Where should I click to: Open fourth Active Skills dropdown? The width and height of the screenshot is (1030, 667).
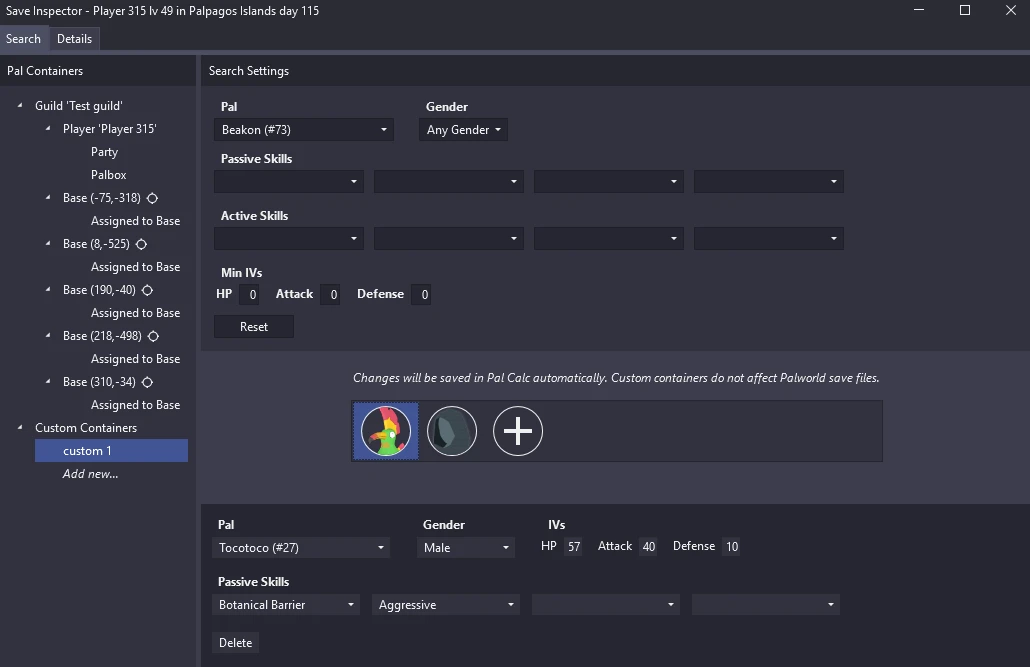[x=769, y=239]
